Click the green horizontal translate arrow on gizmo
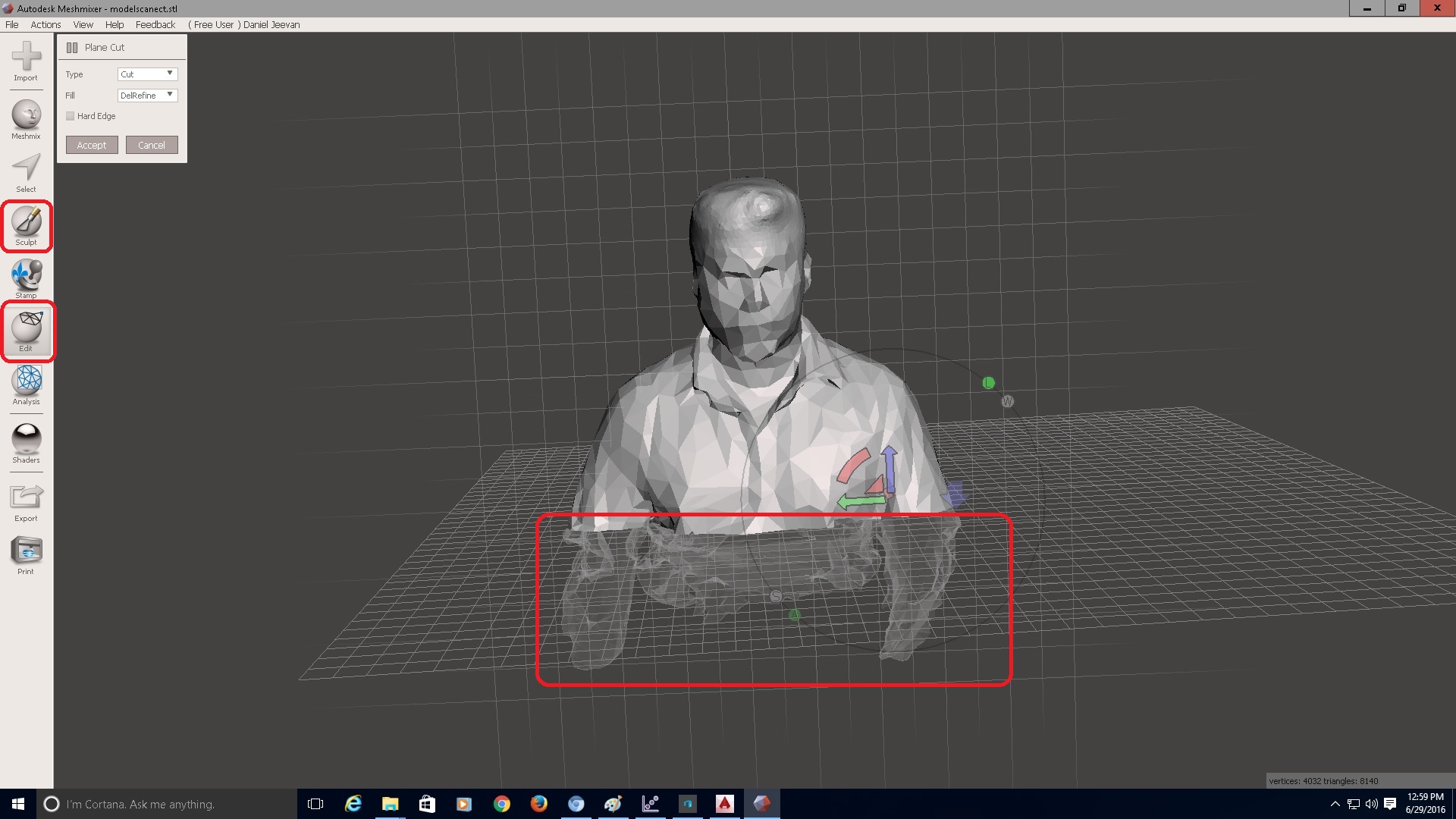 (x=861, y=501)
